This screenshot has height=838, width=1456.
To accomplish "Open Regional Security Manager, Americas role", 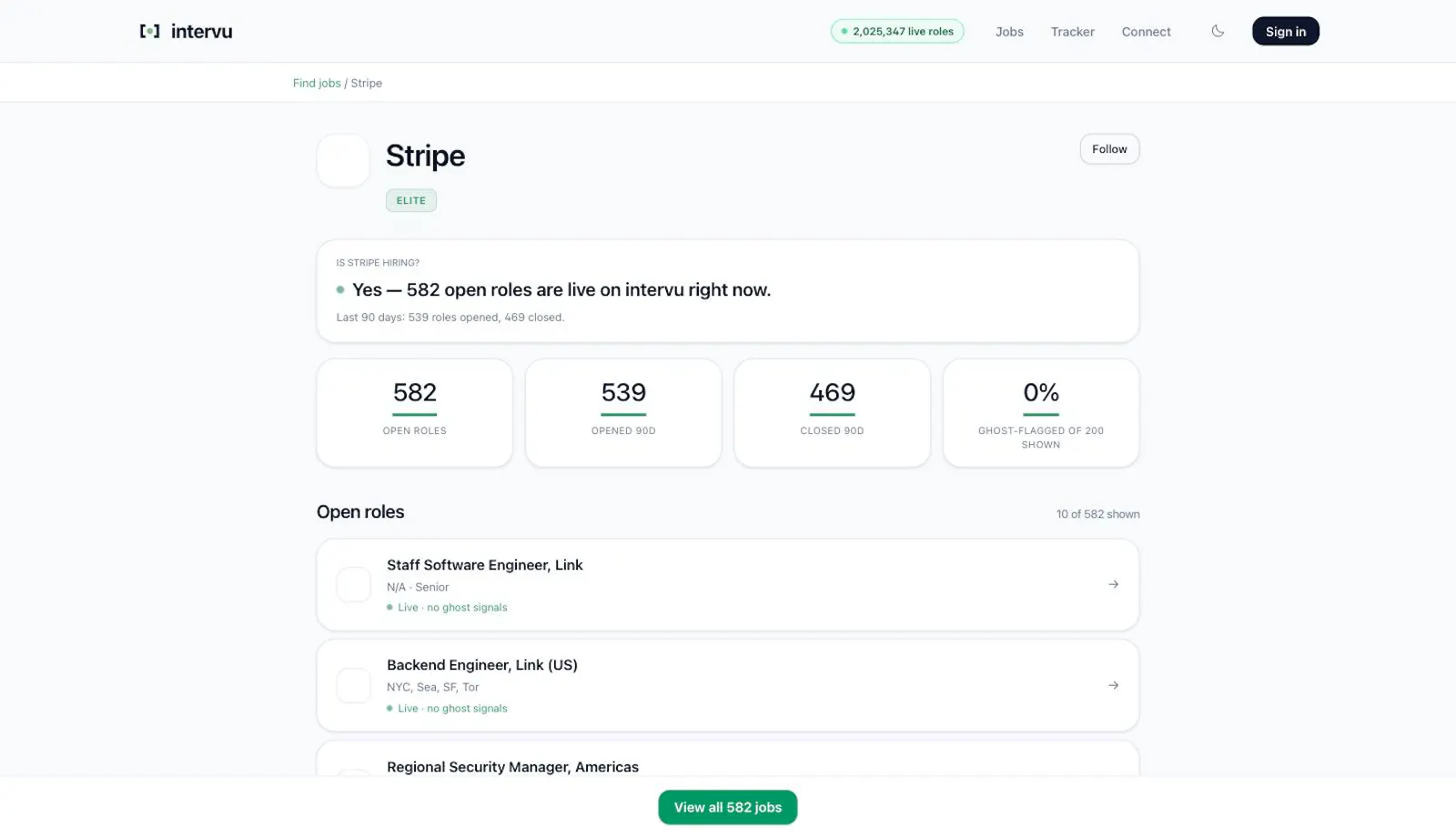I will [728, 759].
